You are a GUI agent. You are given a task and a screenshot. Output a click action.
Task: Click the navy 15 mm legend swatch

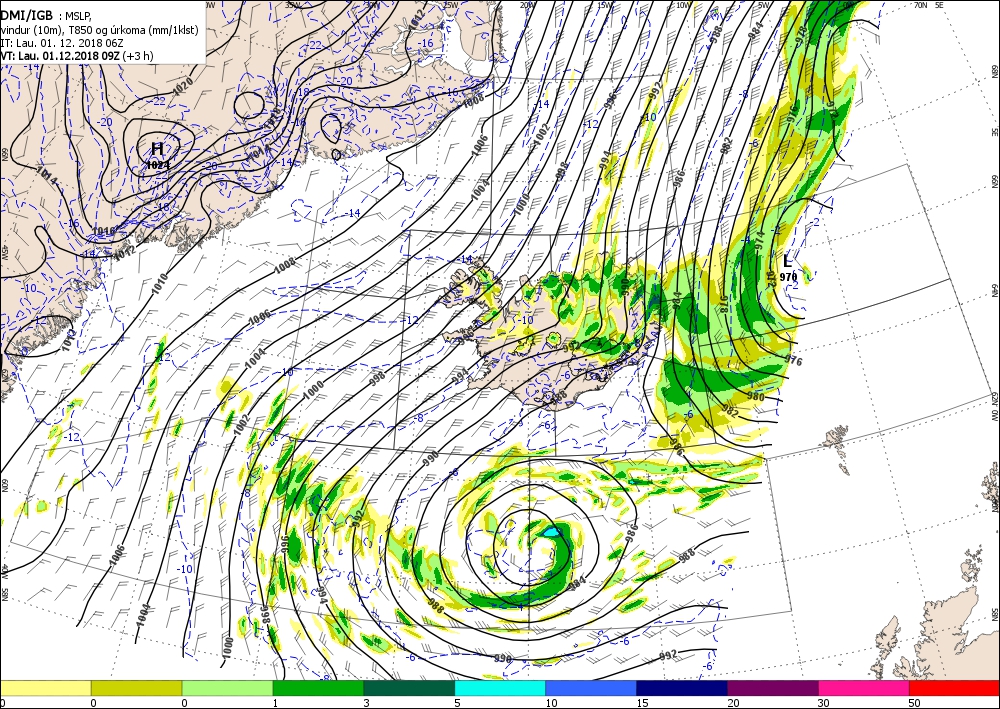click(682, 688)
